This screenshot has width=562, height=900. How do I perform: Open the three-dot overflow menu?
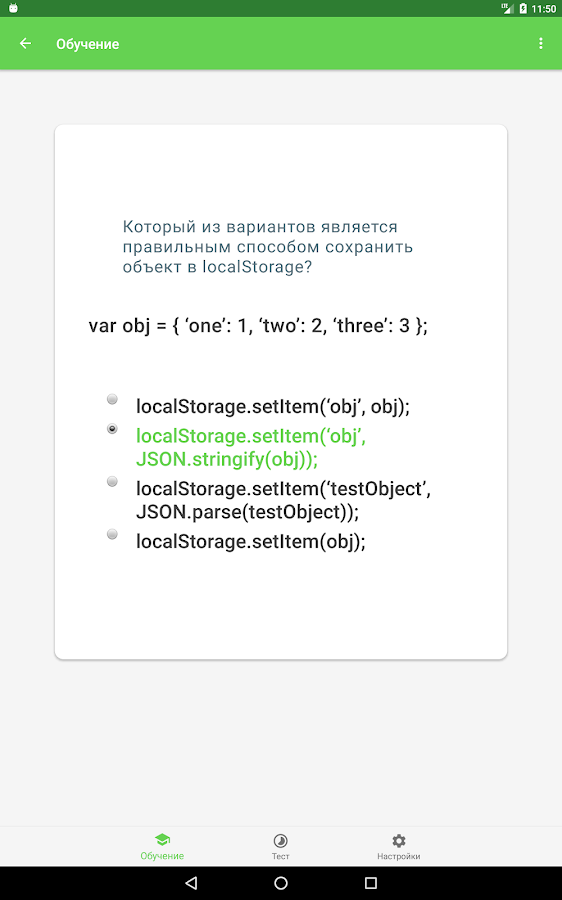[x=541, y=44]
